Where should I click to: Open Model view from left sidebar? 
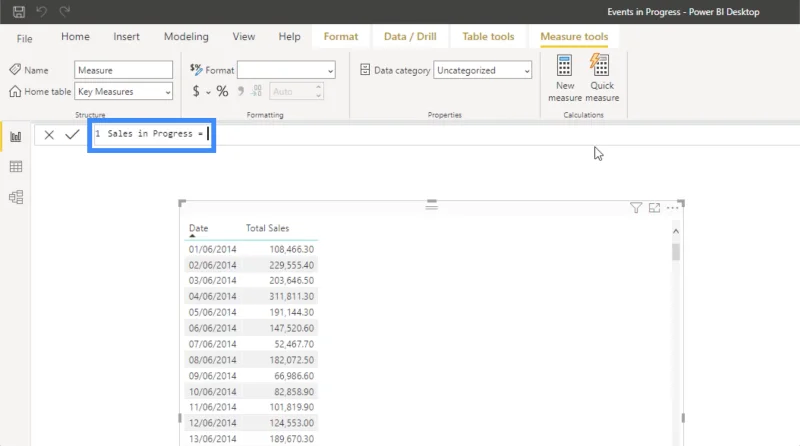pos(16,197)
